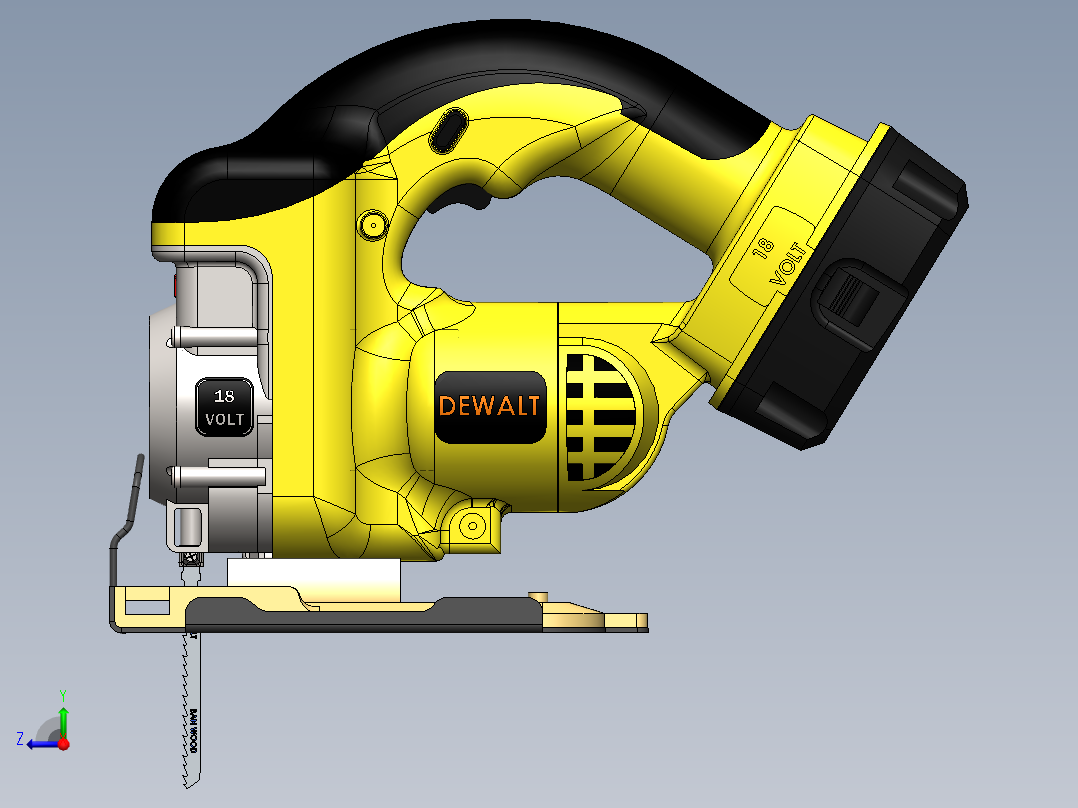
Task: Click the white block above the shoe
Action: (x=314, y=581)
